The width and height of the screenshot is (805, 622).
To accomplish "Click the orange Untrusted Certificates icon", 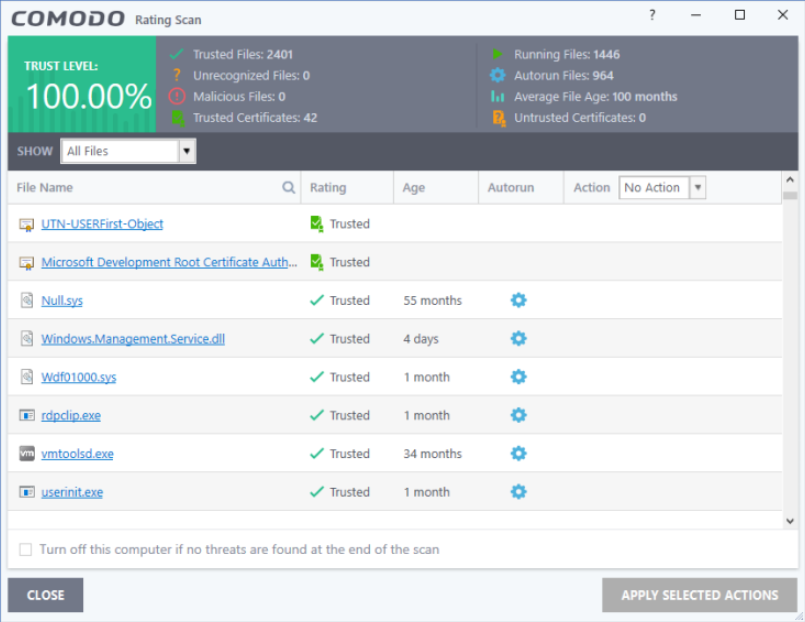I will pos(499,118).
